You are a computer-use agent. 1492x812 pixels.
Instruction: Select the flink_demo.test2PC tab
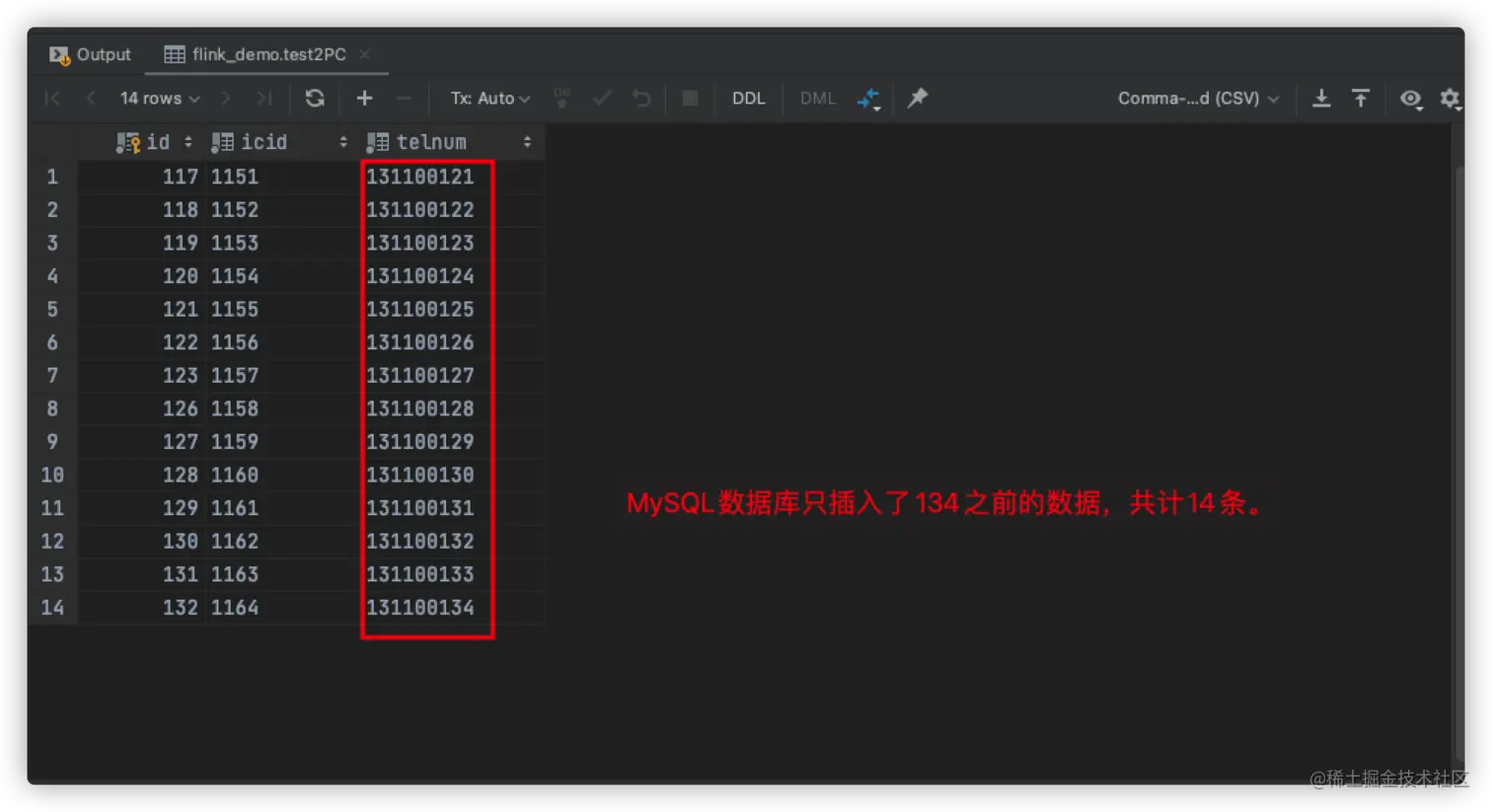[259, 54]
